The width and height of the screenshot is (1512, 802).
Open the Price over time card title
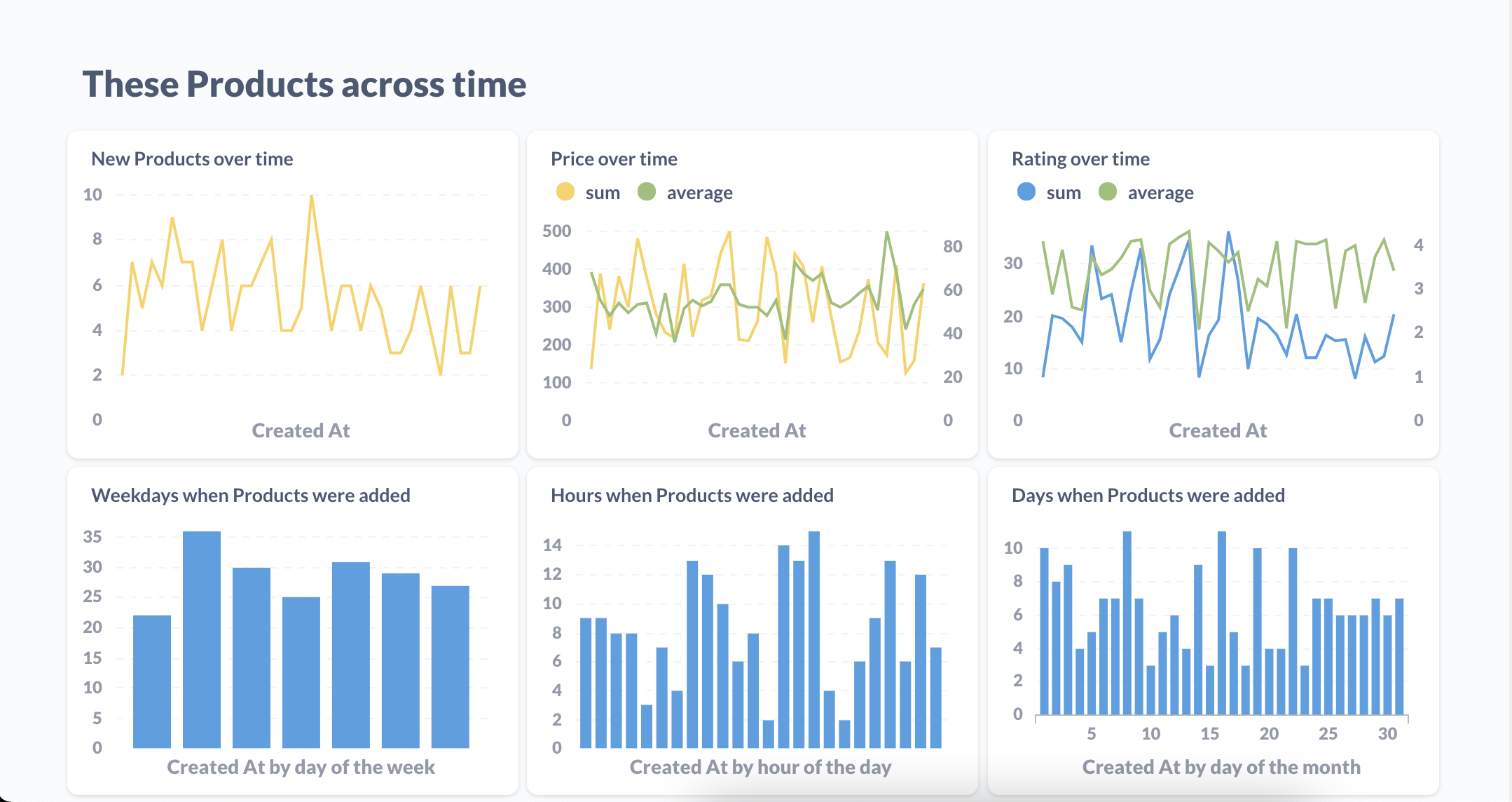614,159
